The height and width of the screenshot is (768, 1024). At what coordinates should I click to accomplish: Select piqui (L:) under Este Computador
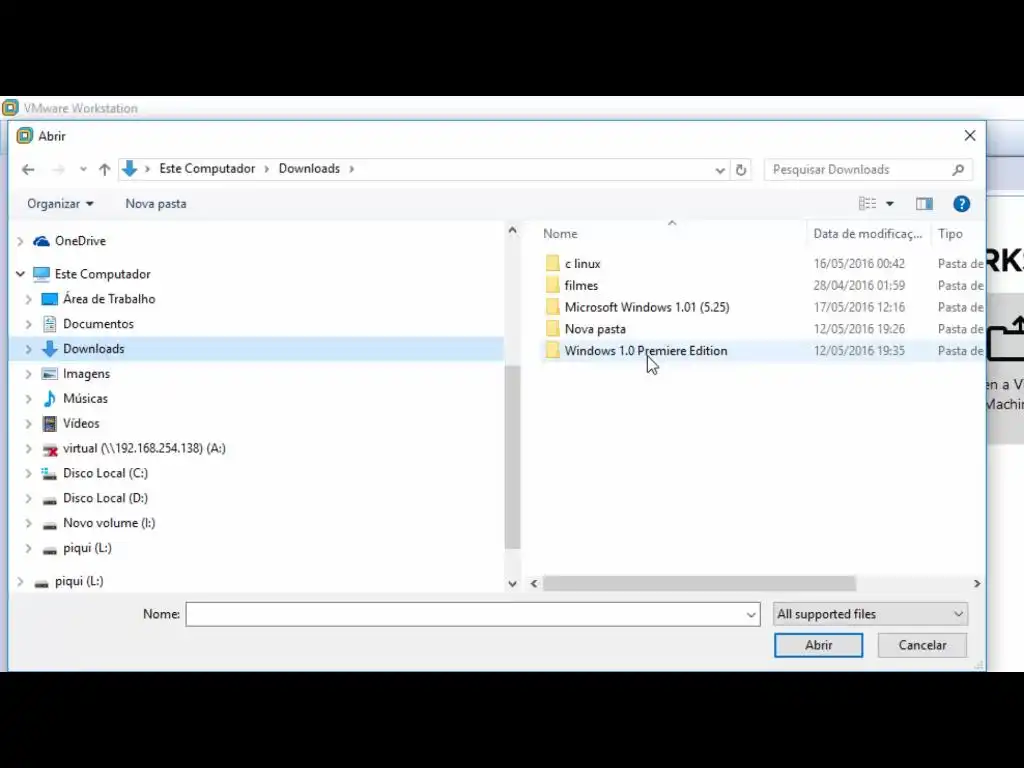click(87, 548)
